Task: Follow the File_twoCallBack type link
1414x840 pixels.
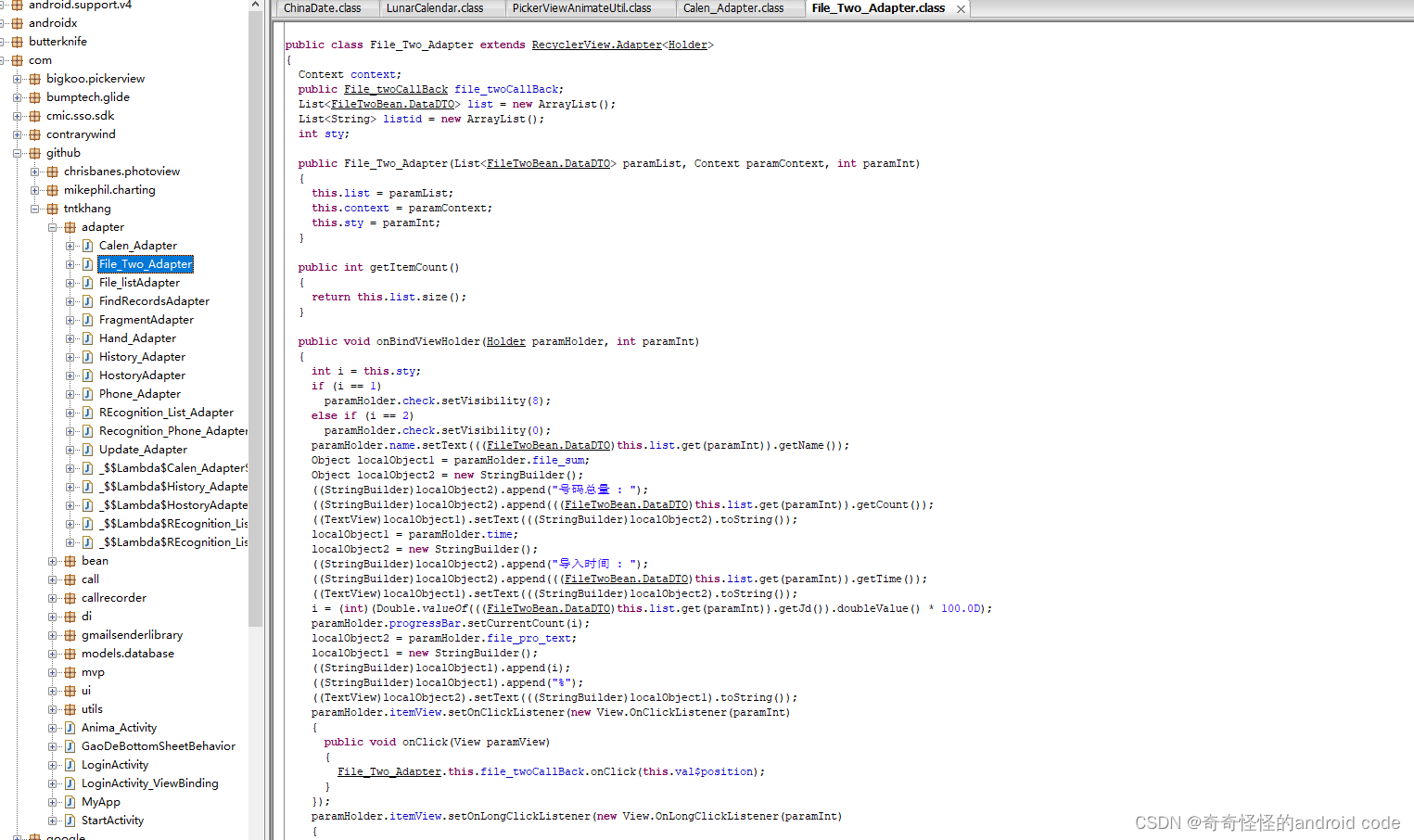Action: pyautogui.click(x=396, y=89)
